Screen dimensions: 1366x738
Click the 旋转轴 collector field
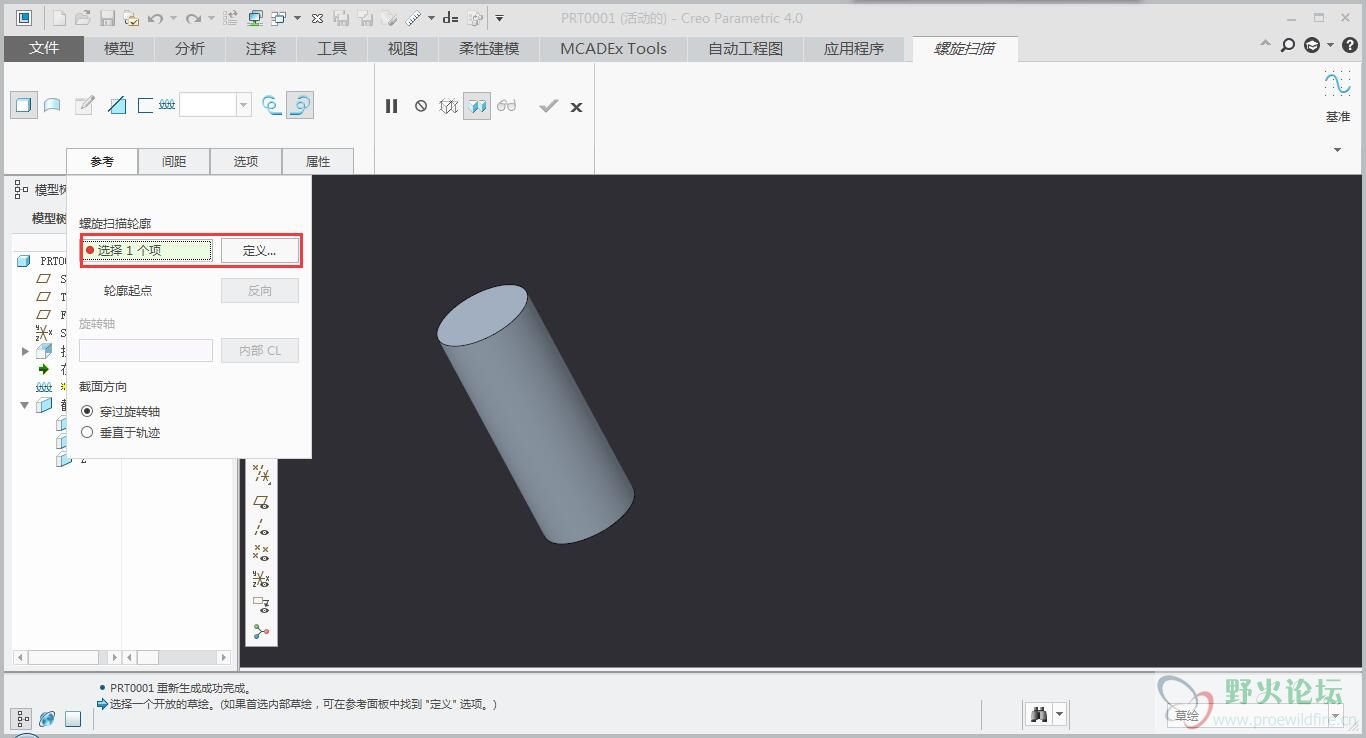pyautogui.click(x=146, y=351)
